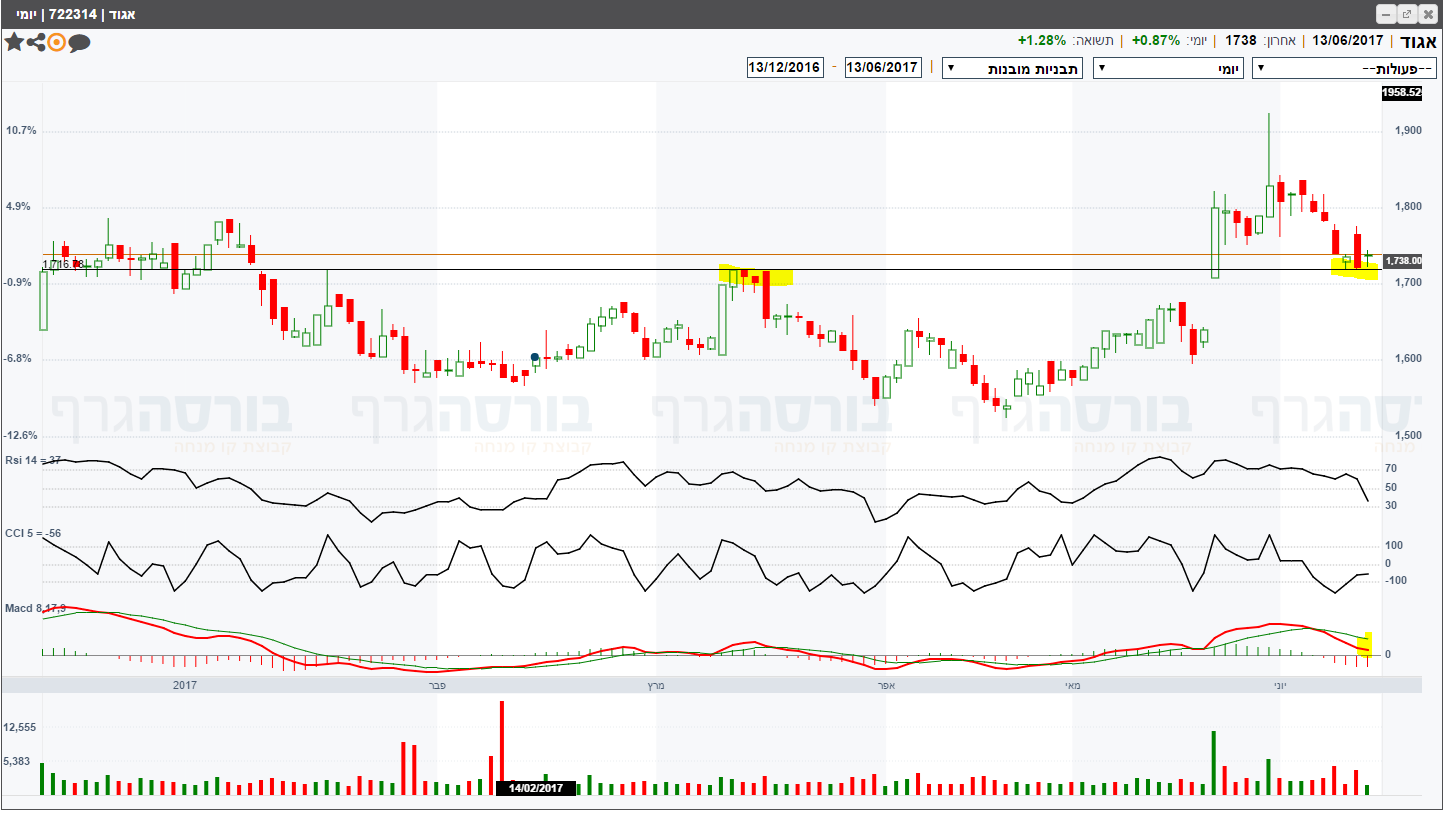1447x813 pixels.
Task: Click the Macd 8,17,9 indicator label
Action: [36, 608]
